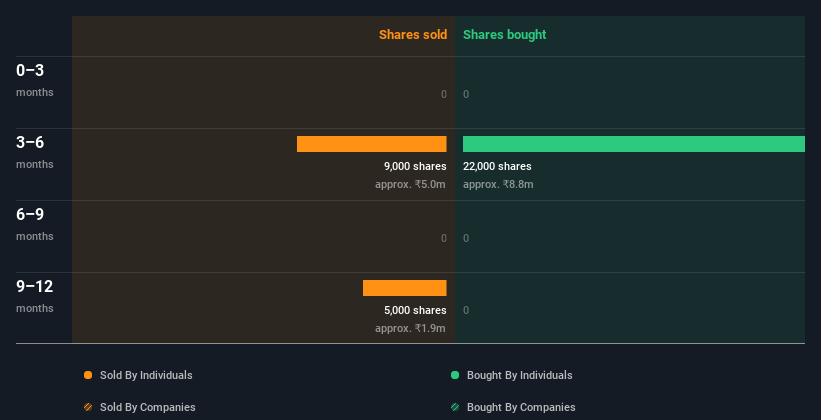Click the striped Sold By Companies legend icon

[88, 407]
